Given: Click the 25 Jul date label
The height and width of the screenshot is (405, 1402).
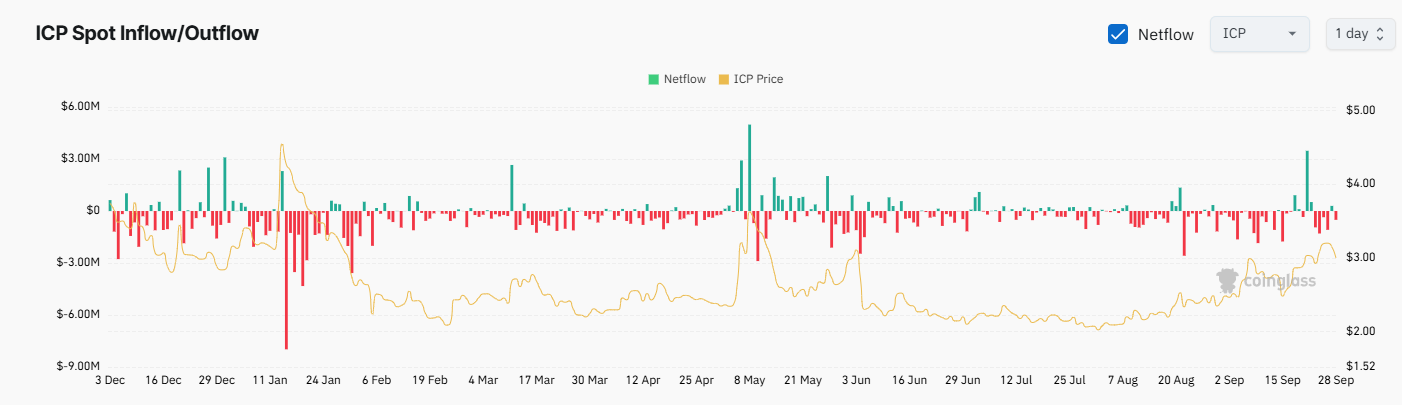Looking at the screenshot, I should (1069, 381).
